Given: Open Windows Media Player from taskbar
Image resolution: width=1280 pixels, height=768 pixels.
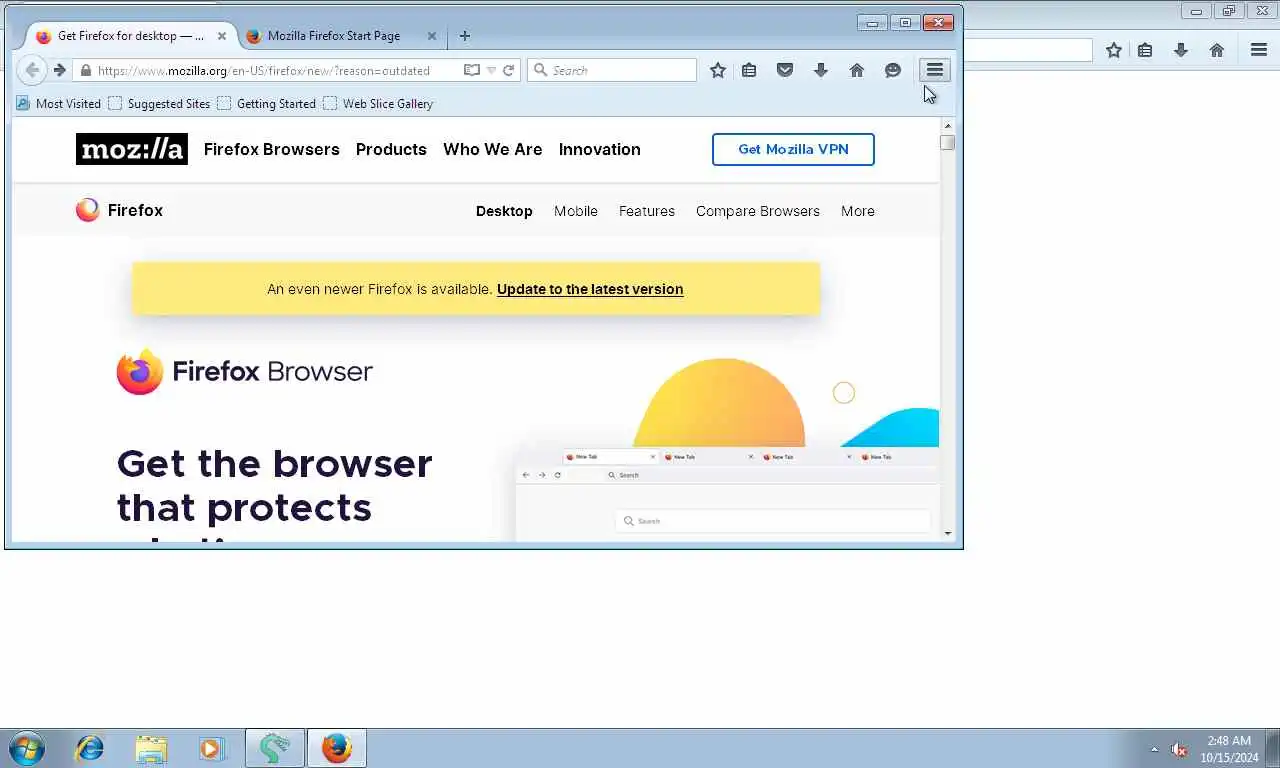Looking at the screenshot, I should pos(211,748).
